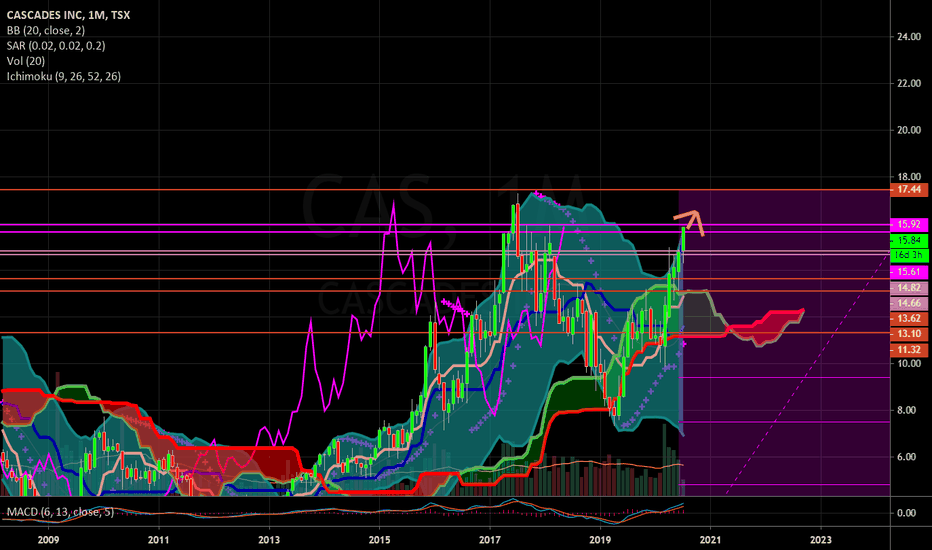The image size is (932, 550).
Task: Click the 11.32 price label
Action: coord(909,350)
